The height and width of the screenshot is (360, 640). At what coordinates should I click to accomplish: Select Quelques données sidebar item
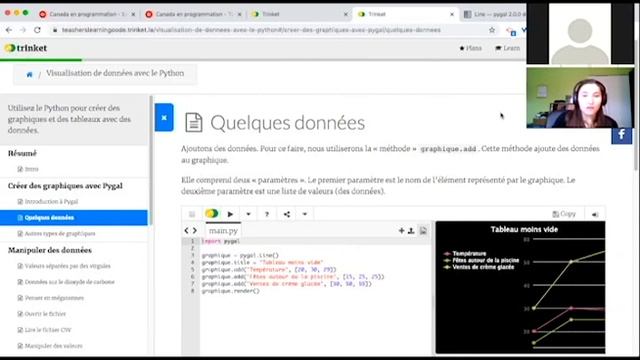coord(74,218)
